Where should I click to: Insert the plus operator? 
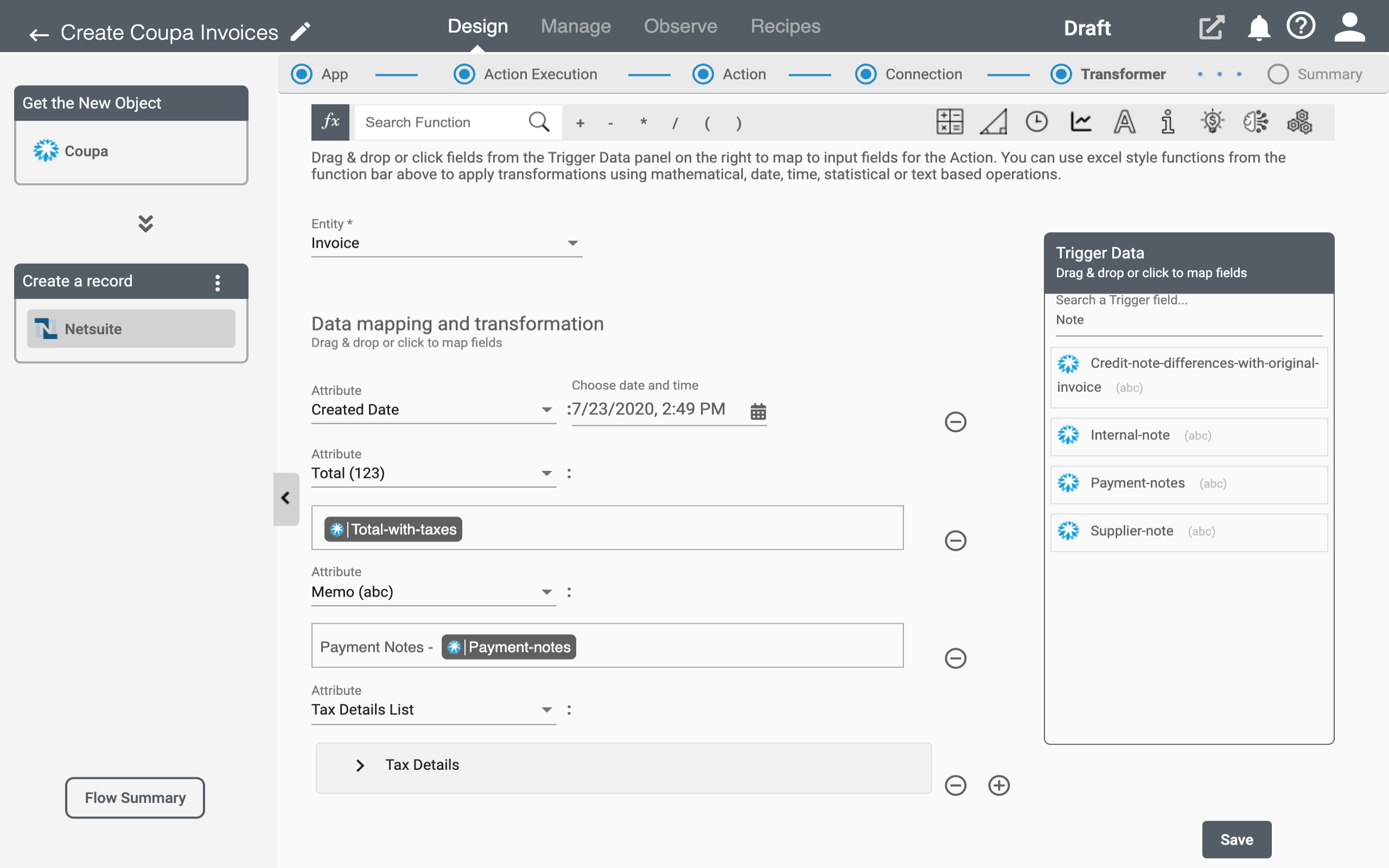coord(580,123)
